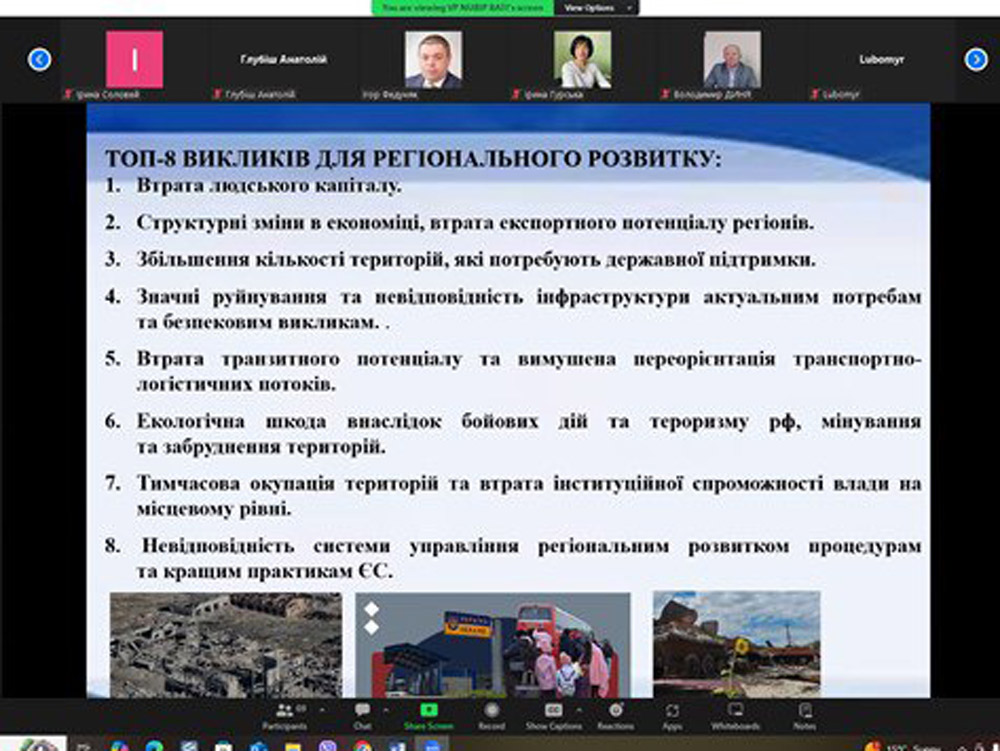The height and width of the screenshot is (751, 1000).
Task: Toggle Show Captions on
Action: tap(553, 714)
